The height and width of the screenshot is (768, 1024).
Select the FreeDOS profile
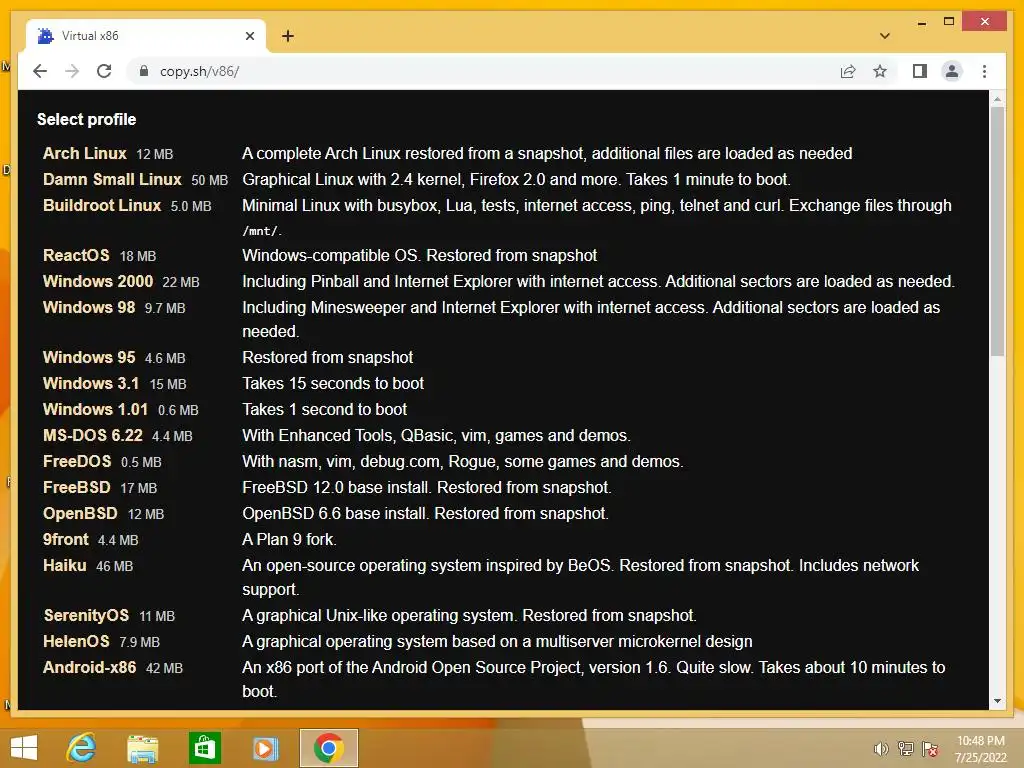76,462
